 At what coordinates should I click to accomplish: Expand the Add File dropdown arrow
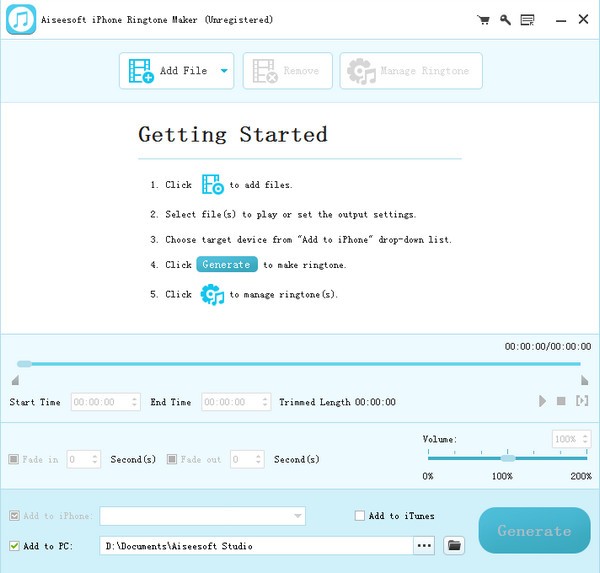pos(223,71)
